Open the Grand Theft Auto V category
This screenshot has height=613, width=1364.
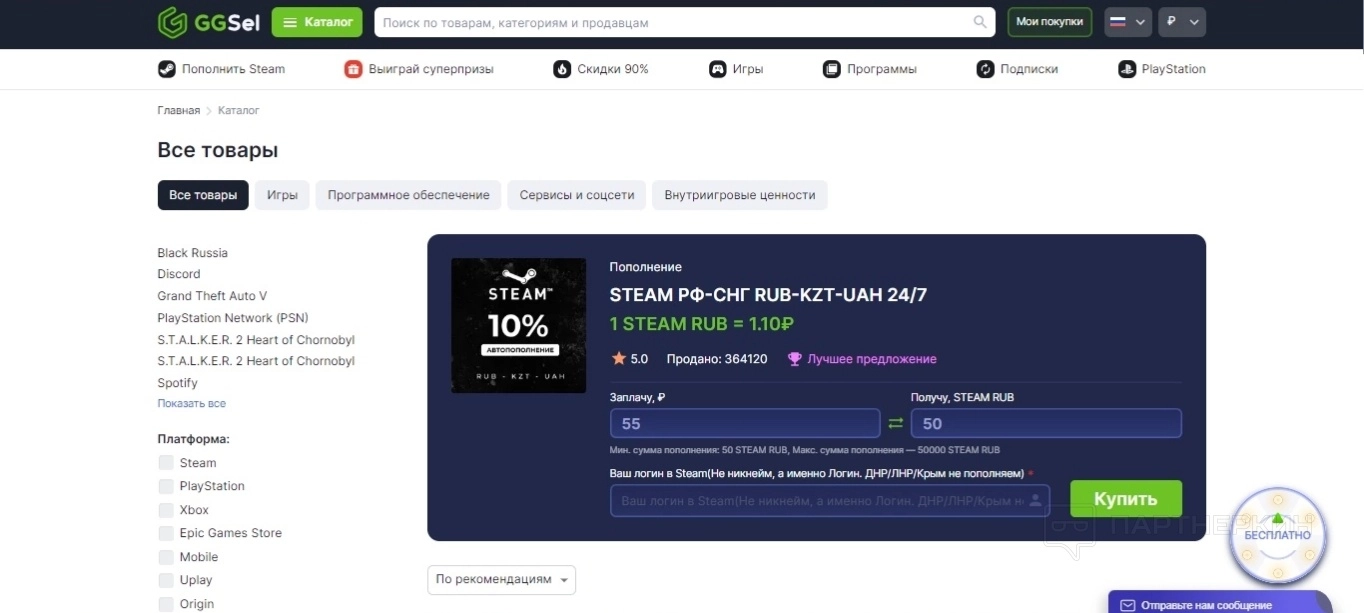[x=212, y=296]
